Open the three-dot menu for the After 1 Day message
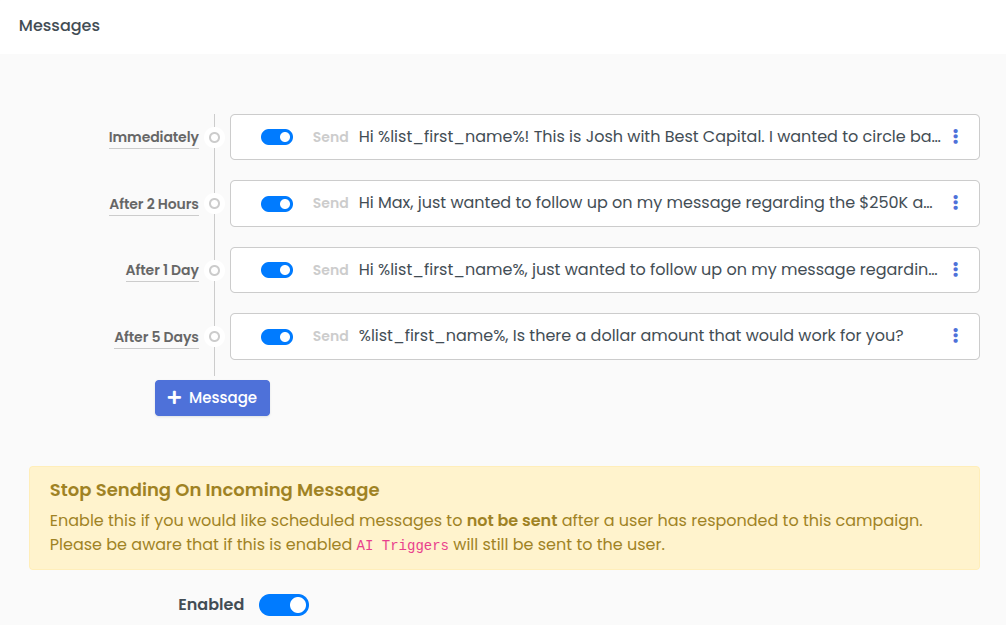The width and height of the screenshot is (1006, 625). click(x=955, y=270)
